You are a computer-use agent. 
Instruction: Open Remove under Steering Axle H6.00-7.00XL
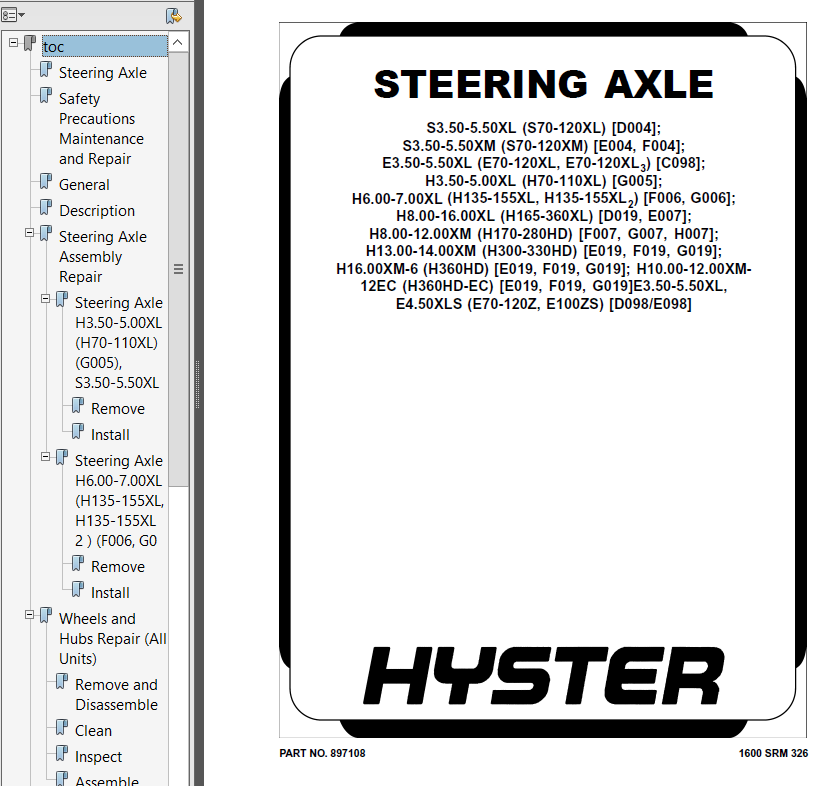point(118,567)
